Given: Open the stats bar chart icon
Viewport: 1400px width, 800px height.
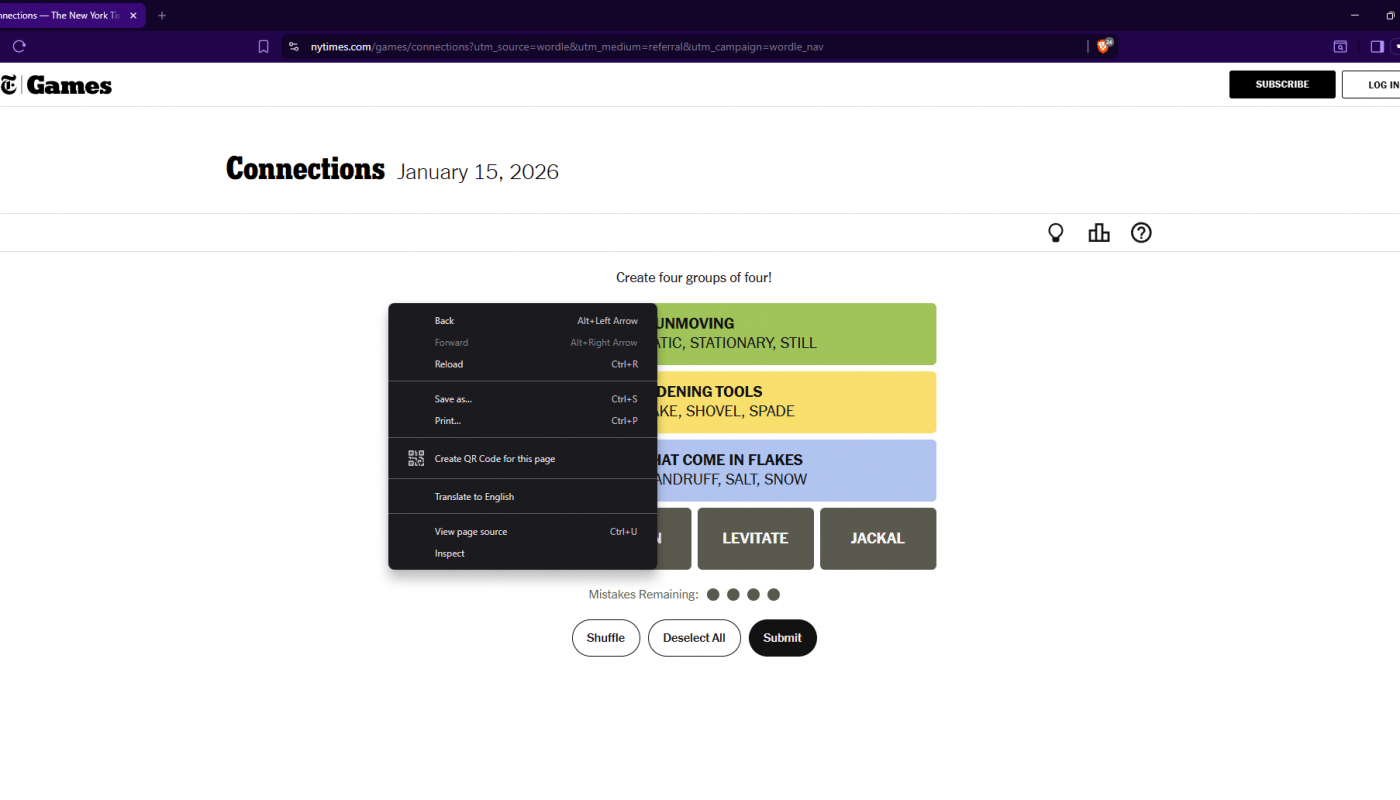Looking at the screenshot, I should (x=1099, y=233).
